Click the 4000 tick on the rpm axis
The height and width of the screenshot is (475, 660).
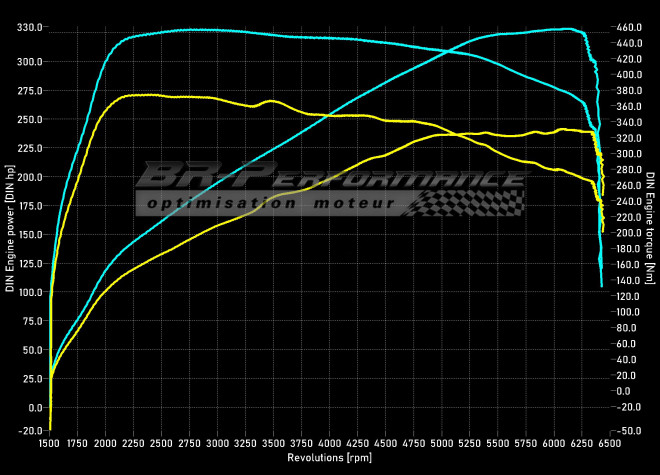pyautogui.click(x=330, y=441)
